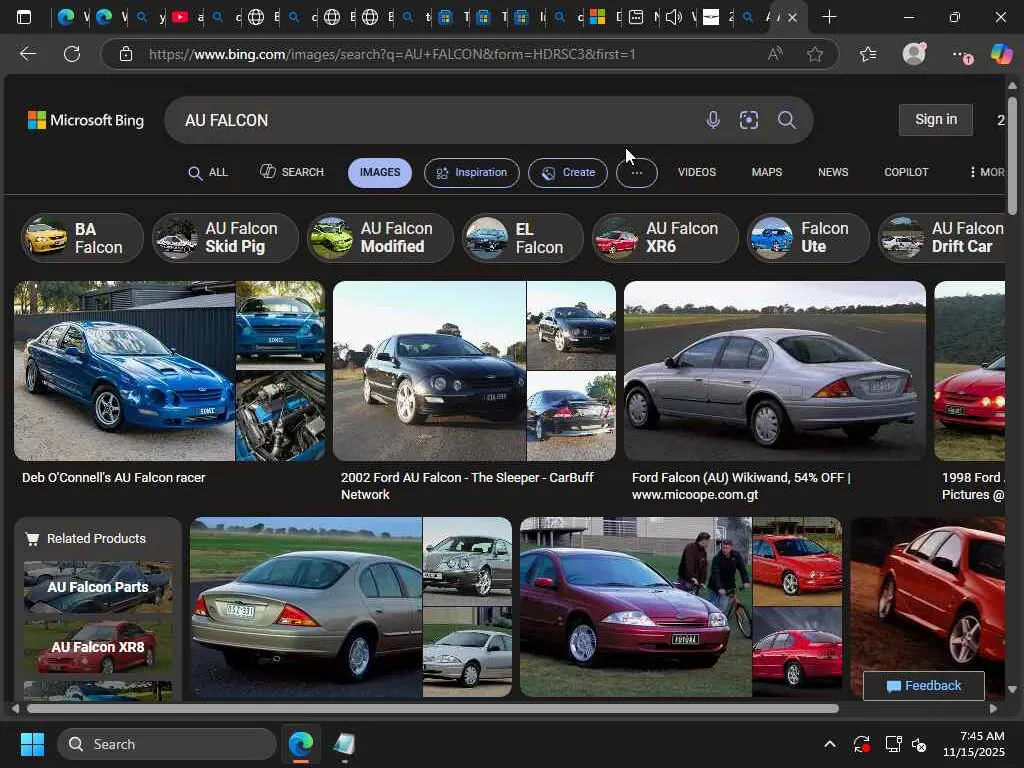
Task: Close the active Bing tab
Action: pos(792,18)
